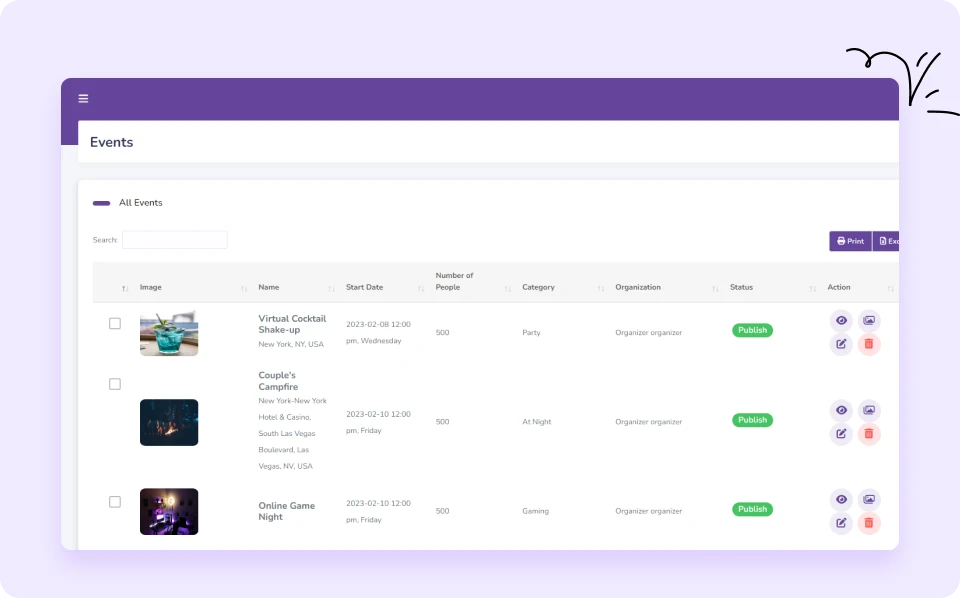Select the Virtual Cocktail Shake-up checkbox
The image size is (960, 598).
click(x=115, y=323)
